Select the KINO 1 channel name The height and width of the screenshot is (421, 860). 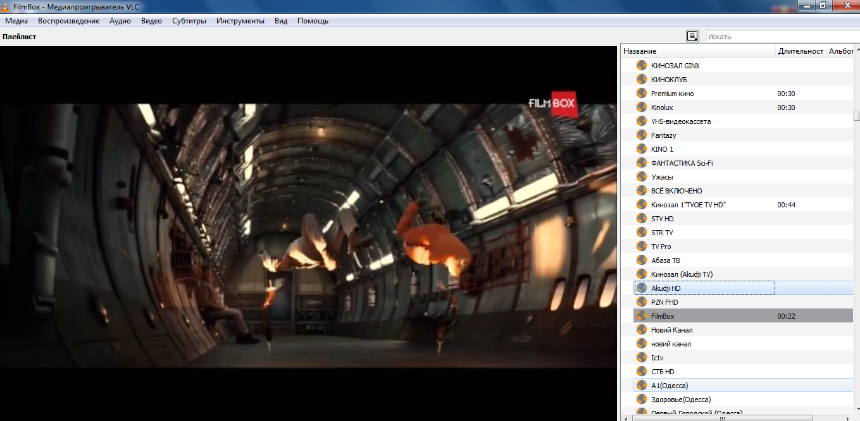point(662,149)
